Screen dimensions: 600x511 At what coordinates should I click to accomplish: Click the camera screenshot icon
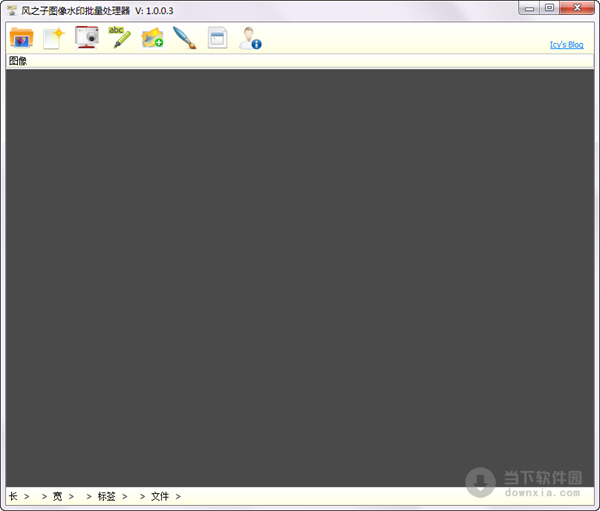tap(87, 38)
